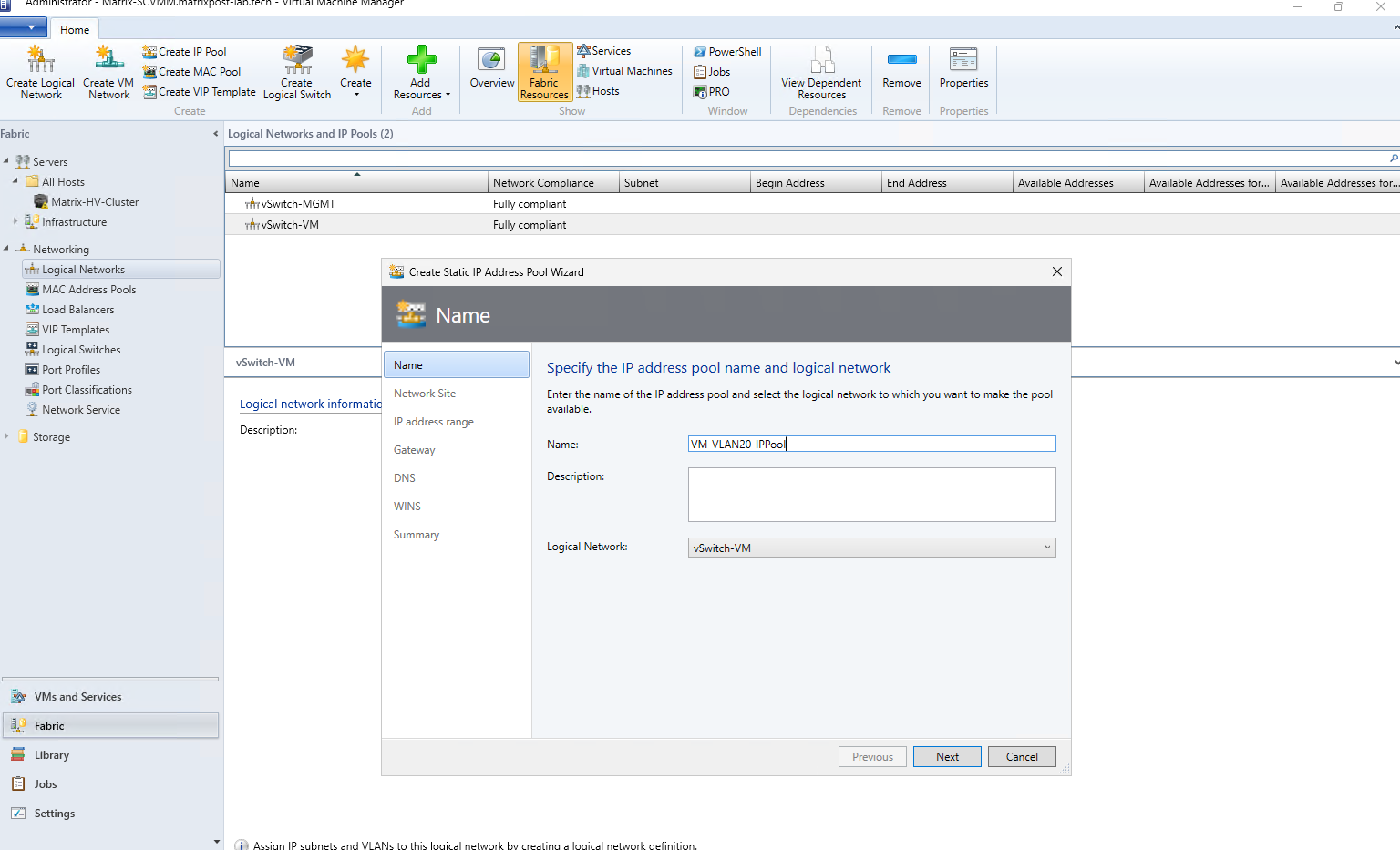
Task: Collapse the Fabric navigation pane
Action: (216, 134)
